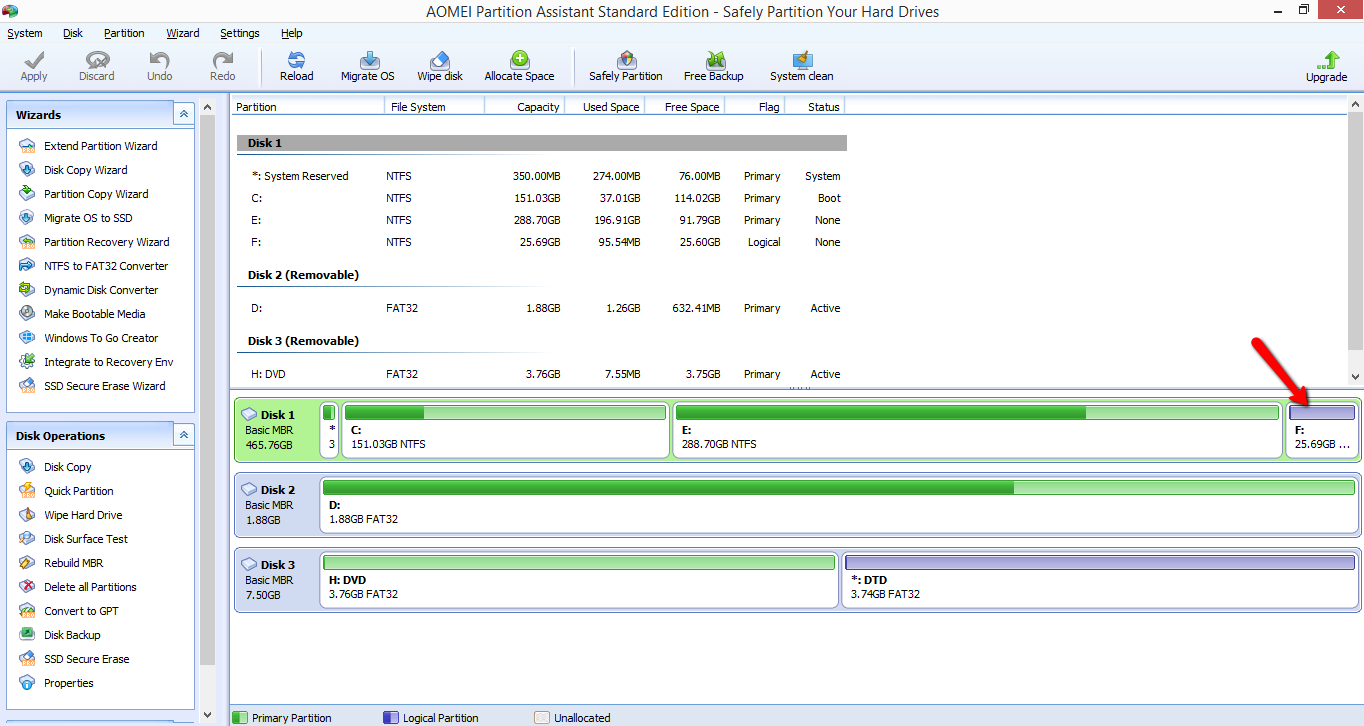Sort by the Free Space column header

coord(684,107)
